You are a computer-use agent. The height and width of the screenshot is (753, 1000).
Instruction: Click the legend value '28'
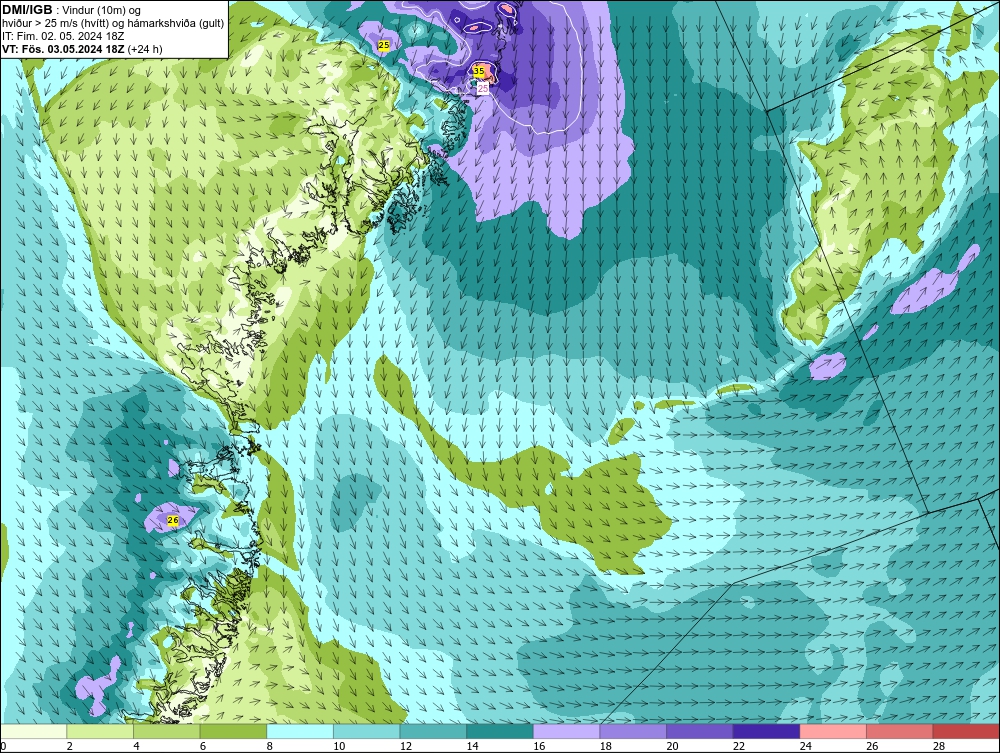click(939, 747)
